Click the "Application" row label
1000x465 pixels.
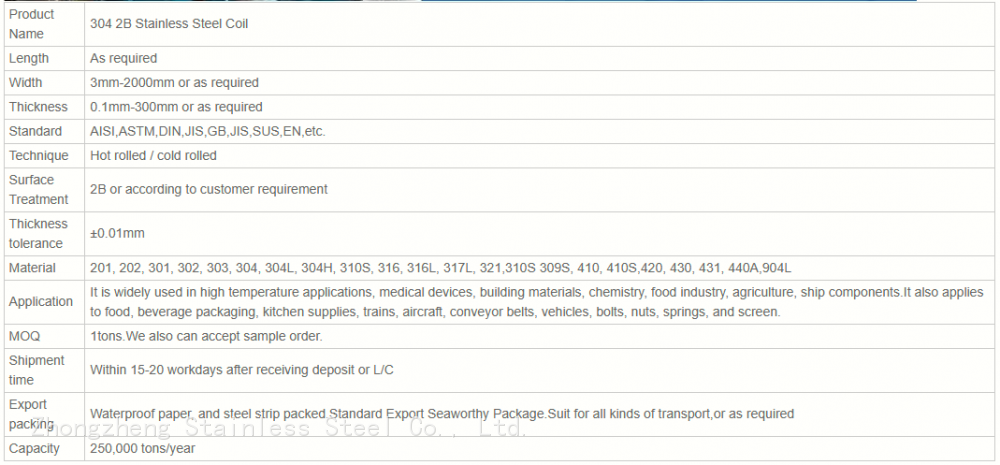click(41, 301)
